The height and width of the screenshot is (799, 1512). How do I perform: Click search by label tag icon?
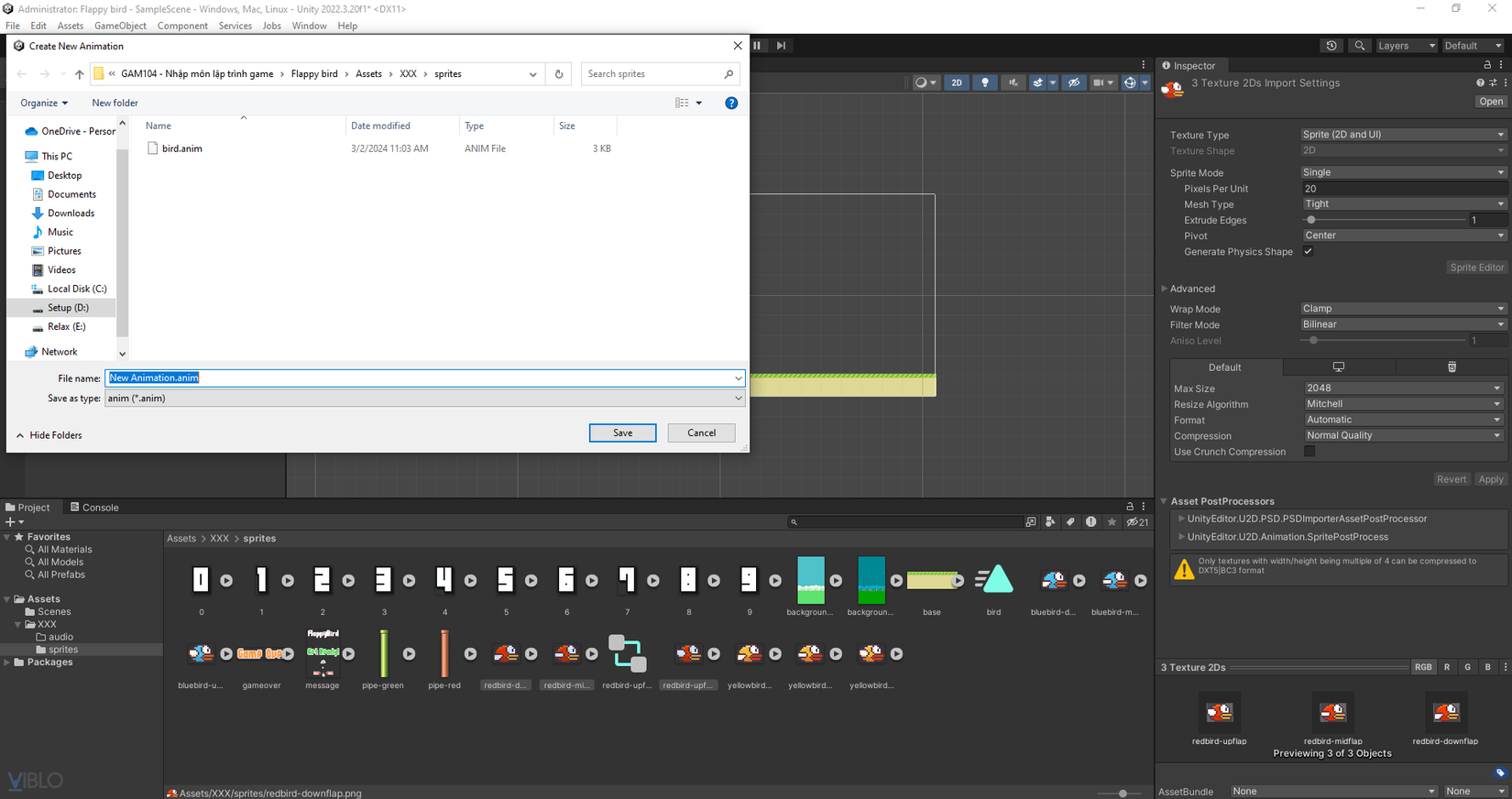(1070, 522)
